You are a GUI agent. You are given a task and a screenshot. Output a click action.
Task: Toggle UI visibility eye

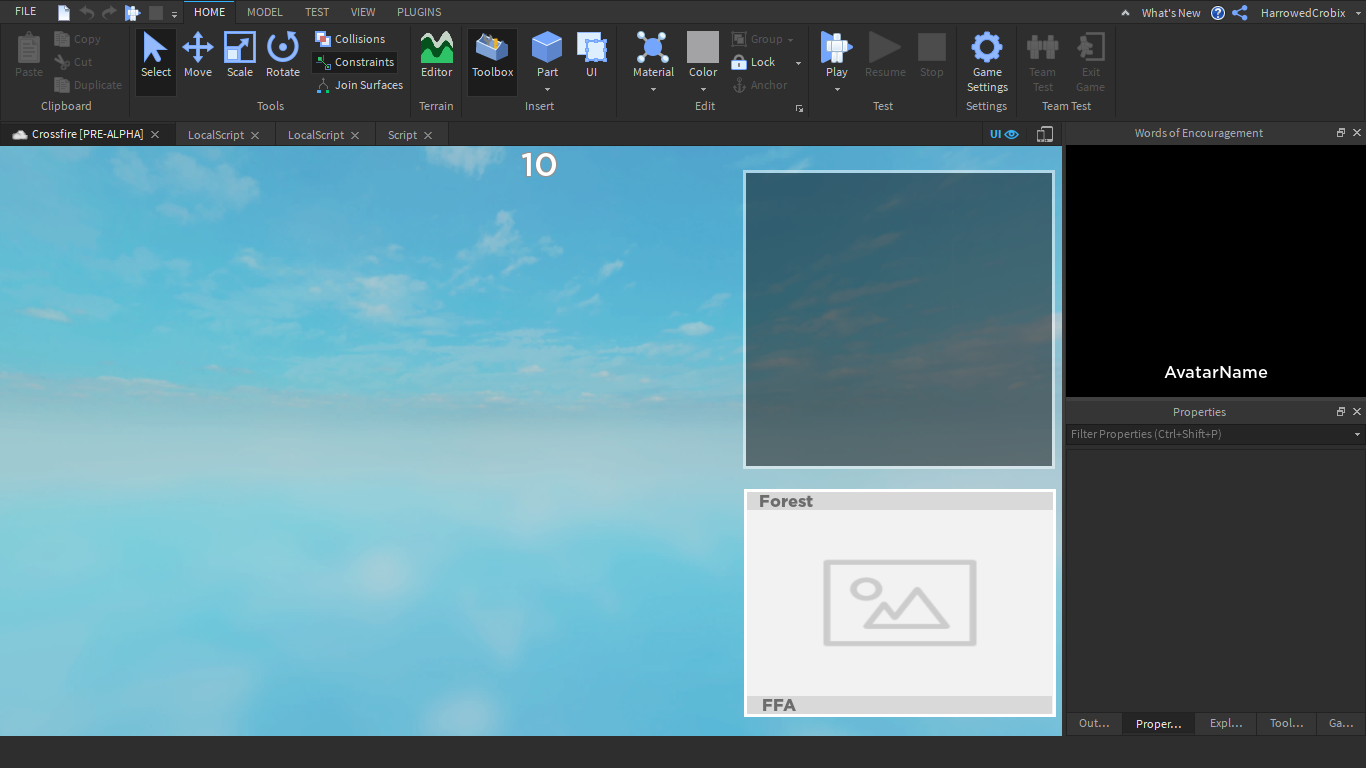click(1004, 134)
